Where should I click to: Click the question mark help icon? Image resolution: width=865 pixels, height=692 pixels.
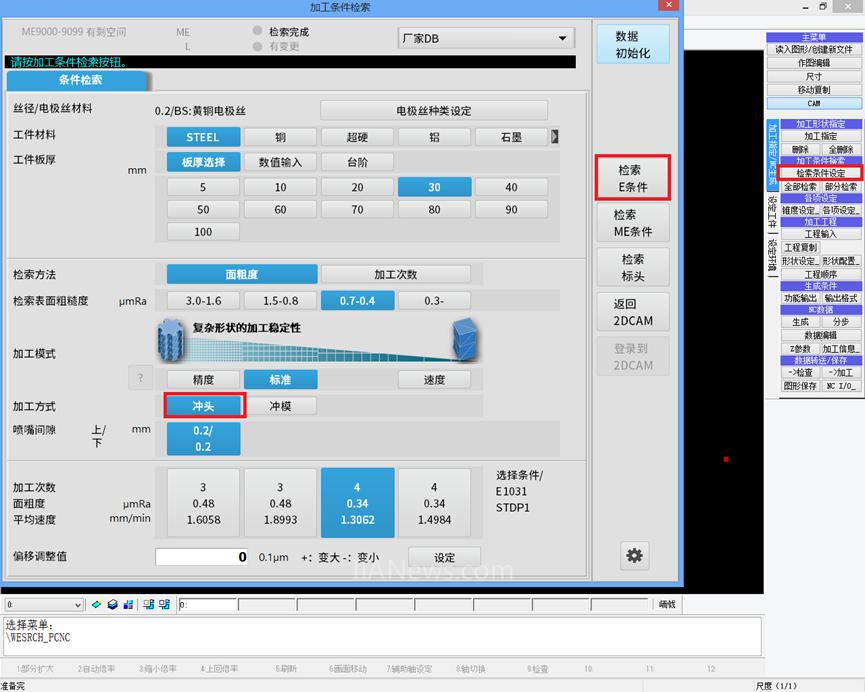(x=141, y=379)
